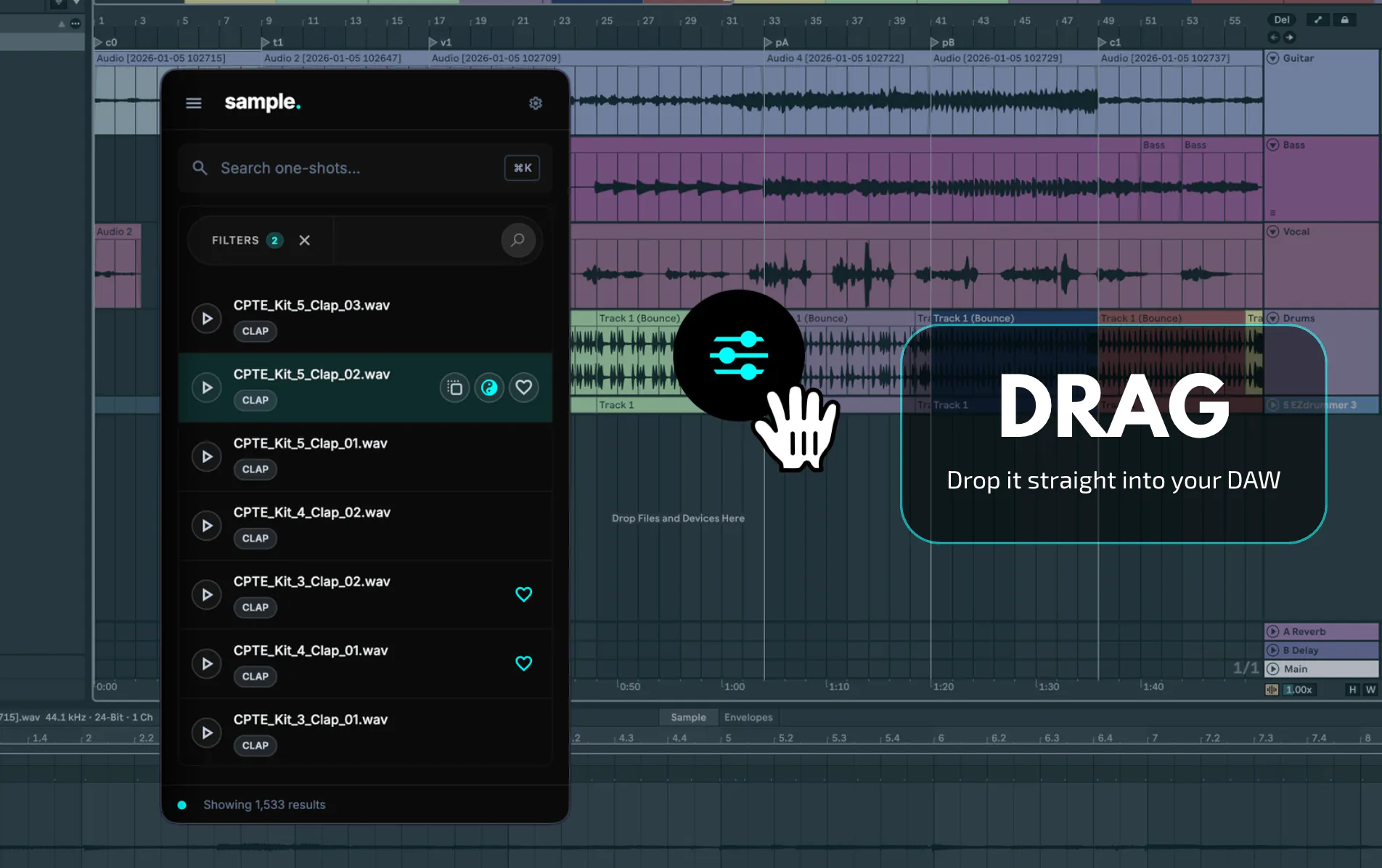Image resolution: width=1382 pixels, height=868 pixels.
Task: Click the small up-triangle beside three dots
Action: click(62, 24)
